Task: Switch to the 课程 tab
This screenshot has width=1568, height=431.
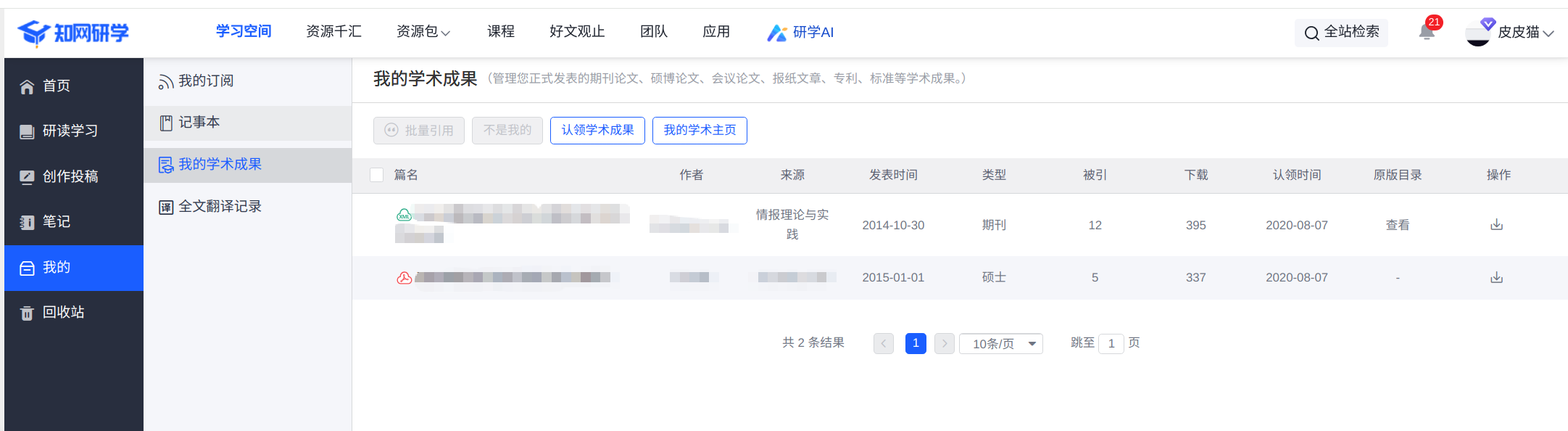Action: [x=501, y=32]
